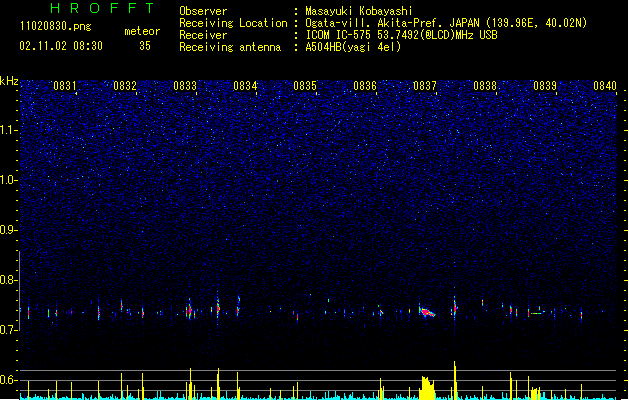Screen dimensions: 629x400
Task: Click the 0837 time marker
Action: [424, 86]
